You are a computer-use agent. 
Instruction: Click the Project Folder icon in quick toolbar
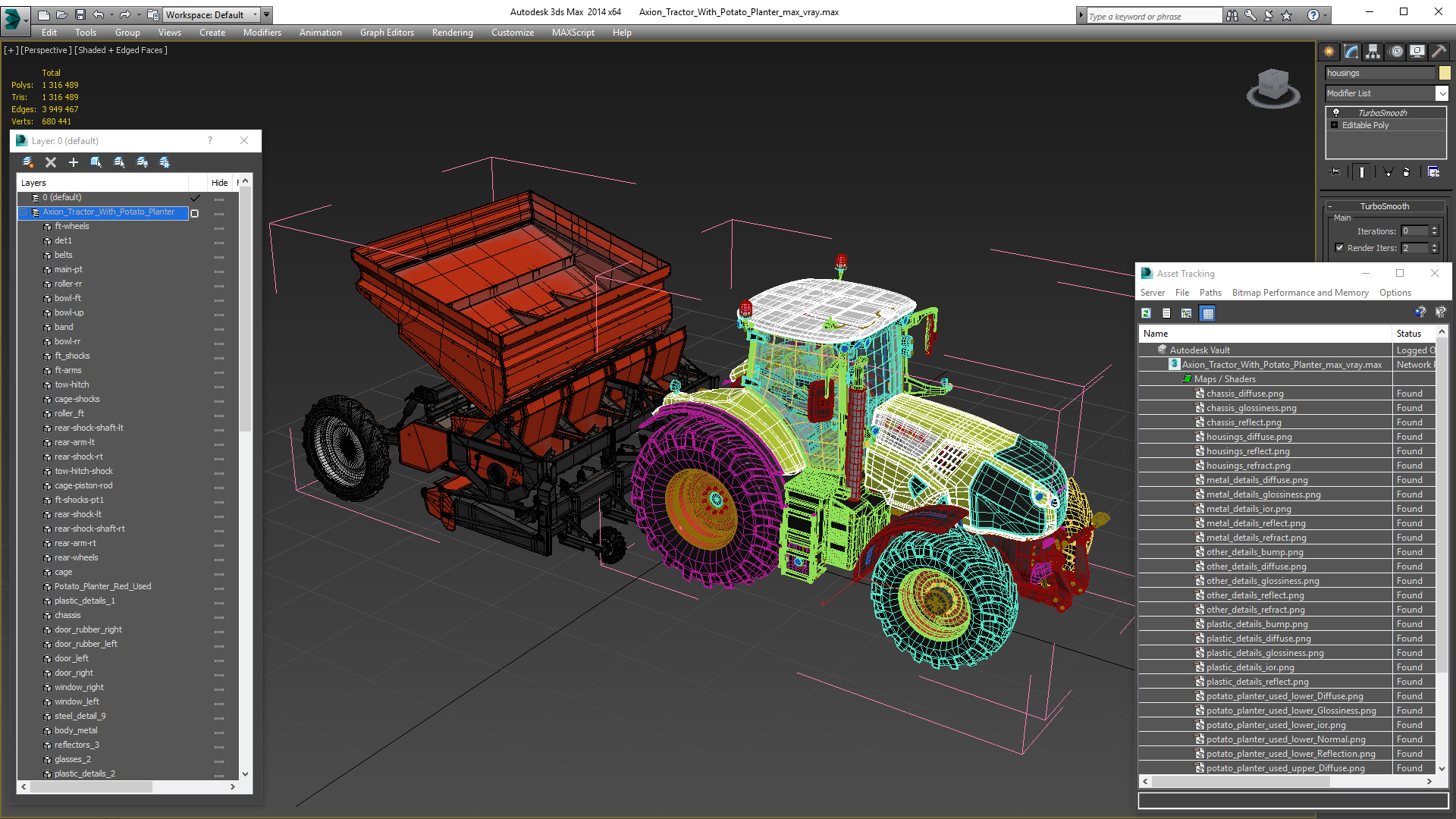(x=152, y=14)
